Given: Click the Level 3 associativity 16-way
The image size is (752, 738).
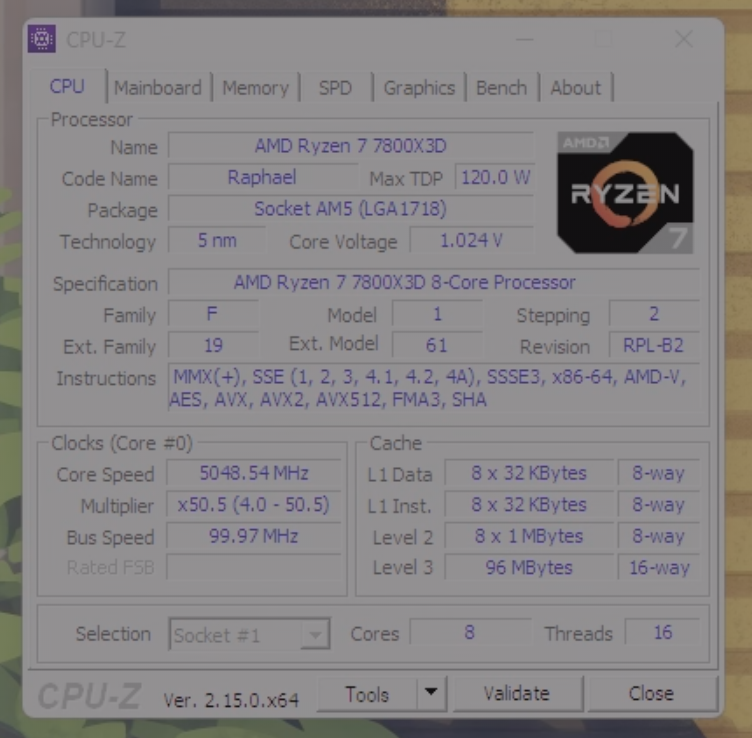Looking at the screenshot, I should (x=659, y=567).
